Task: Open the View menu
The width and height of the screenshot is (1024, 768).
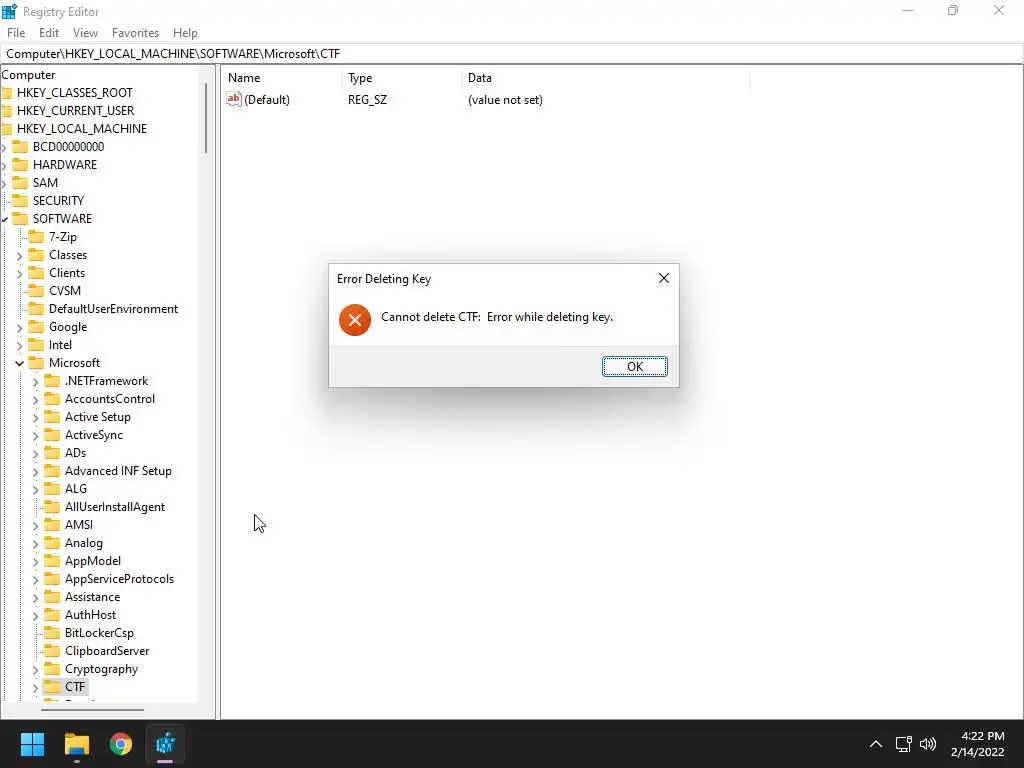Action: (85, 33)
